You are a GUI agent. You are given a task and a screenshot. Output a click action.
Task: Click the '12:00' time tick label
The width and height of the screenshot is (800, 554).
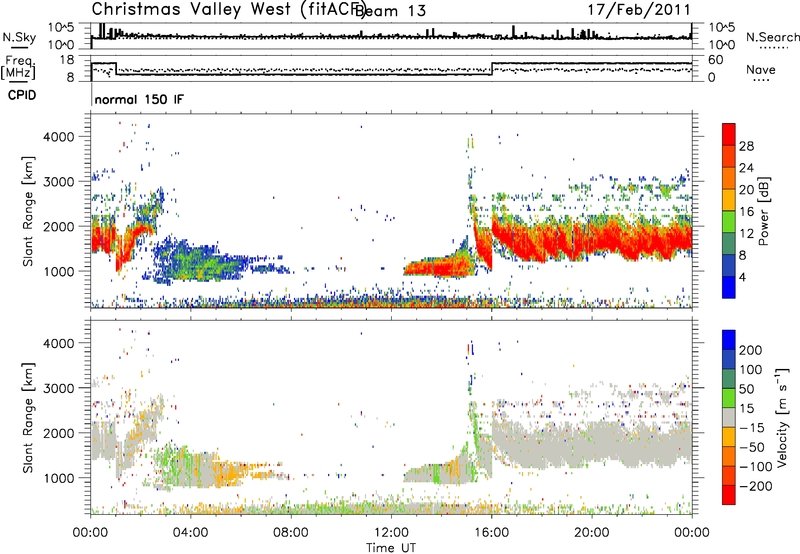point(391,533)
